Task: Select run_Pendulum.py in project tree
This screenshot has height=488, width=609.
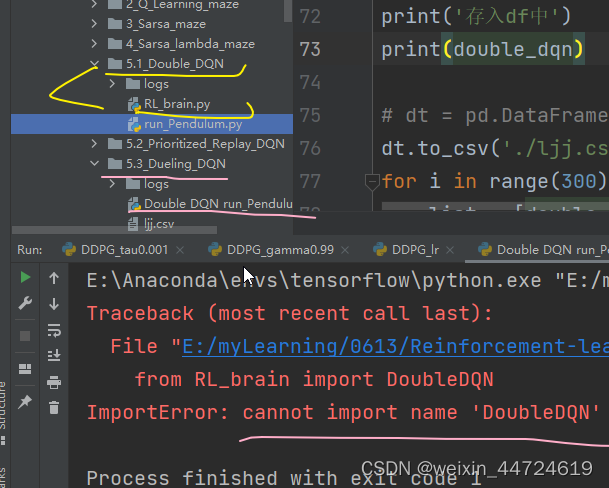Action: point(193,124)
